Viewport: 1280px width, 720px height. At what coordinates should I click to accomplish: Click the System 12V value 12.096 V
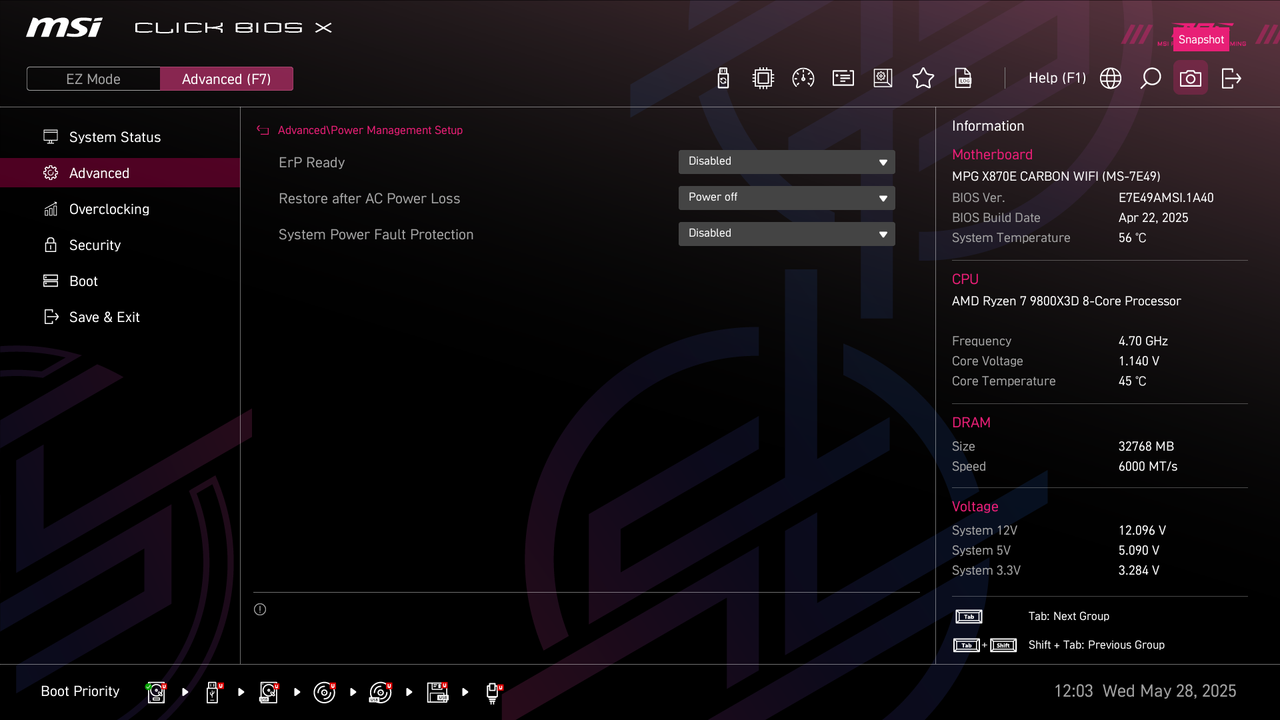point(1142,531)
